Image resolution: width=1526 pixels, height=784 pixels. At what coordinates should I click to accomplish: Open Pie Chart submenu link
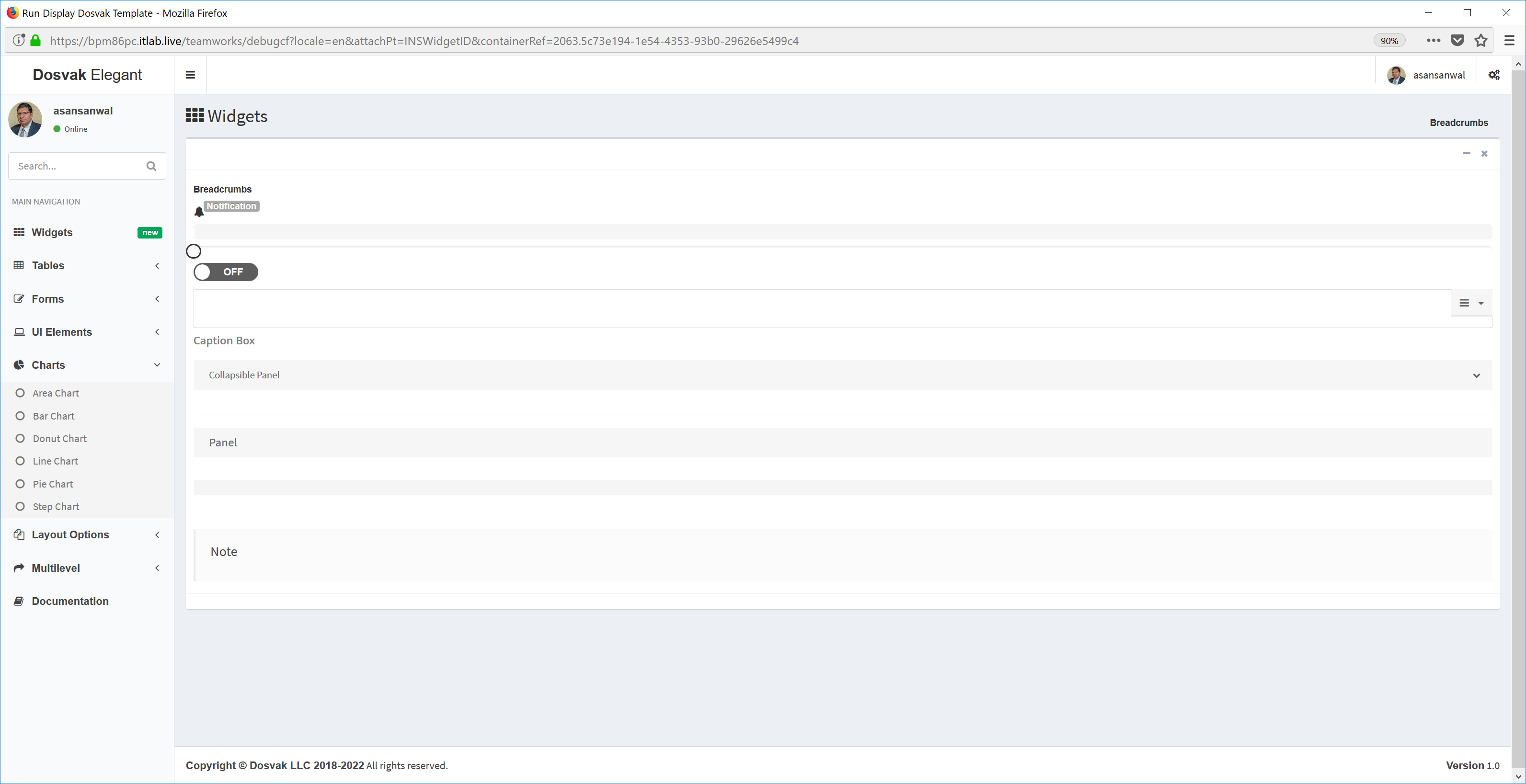tap(53, 484)
